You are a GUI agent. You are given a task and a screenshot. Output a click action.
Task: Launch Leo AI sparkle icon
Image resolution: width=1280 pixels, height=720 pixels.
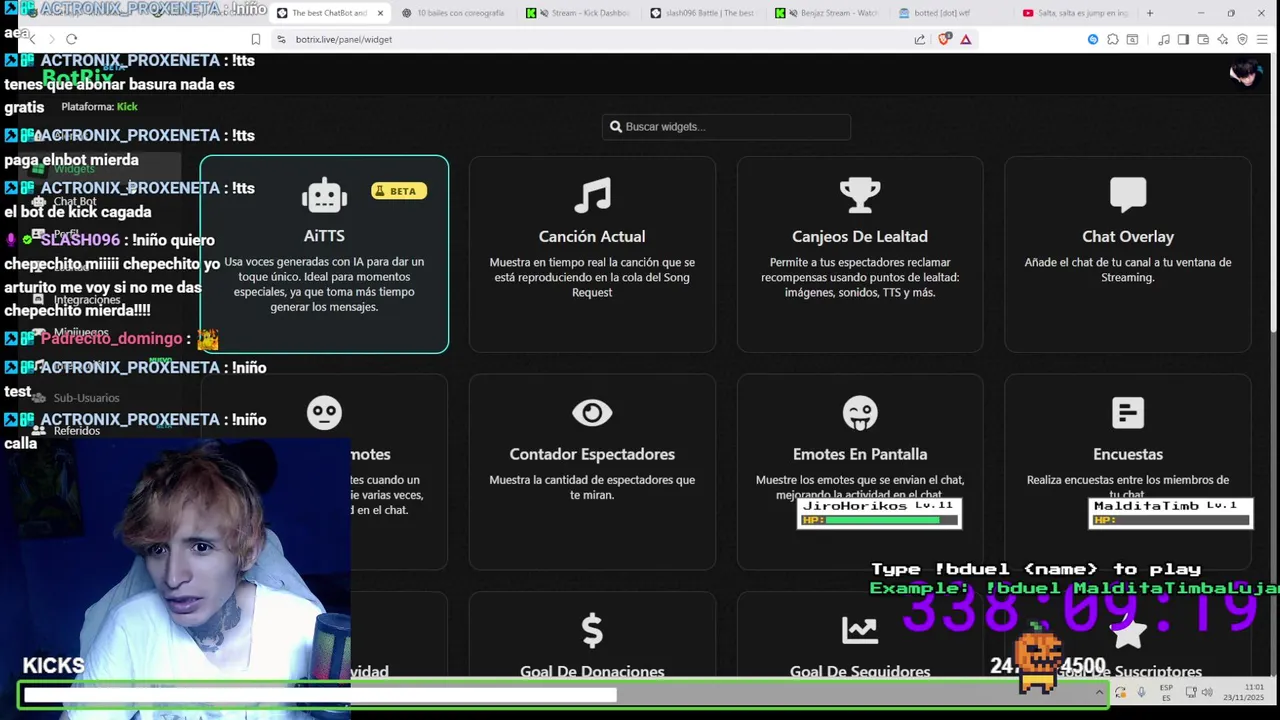pyautogui.click(x=1223, y=39)
